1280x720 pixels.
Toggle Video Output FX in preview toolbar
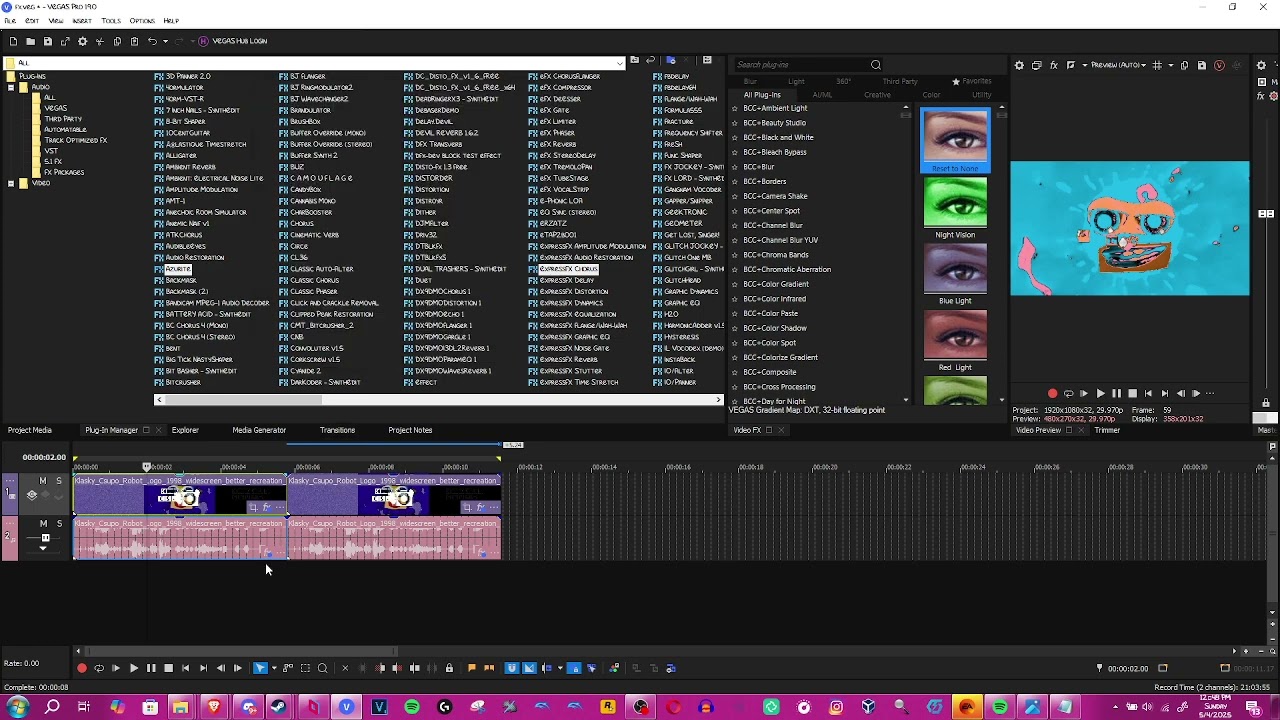coord(1053,65)
